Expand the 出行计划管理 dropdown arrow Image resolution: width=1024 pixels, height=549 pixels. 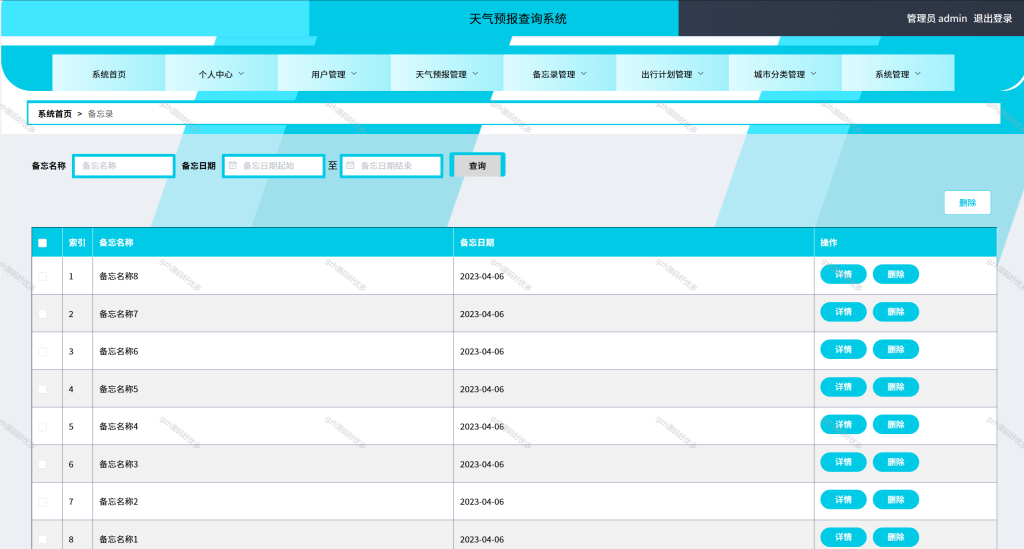tap(701, 74)
